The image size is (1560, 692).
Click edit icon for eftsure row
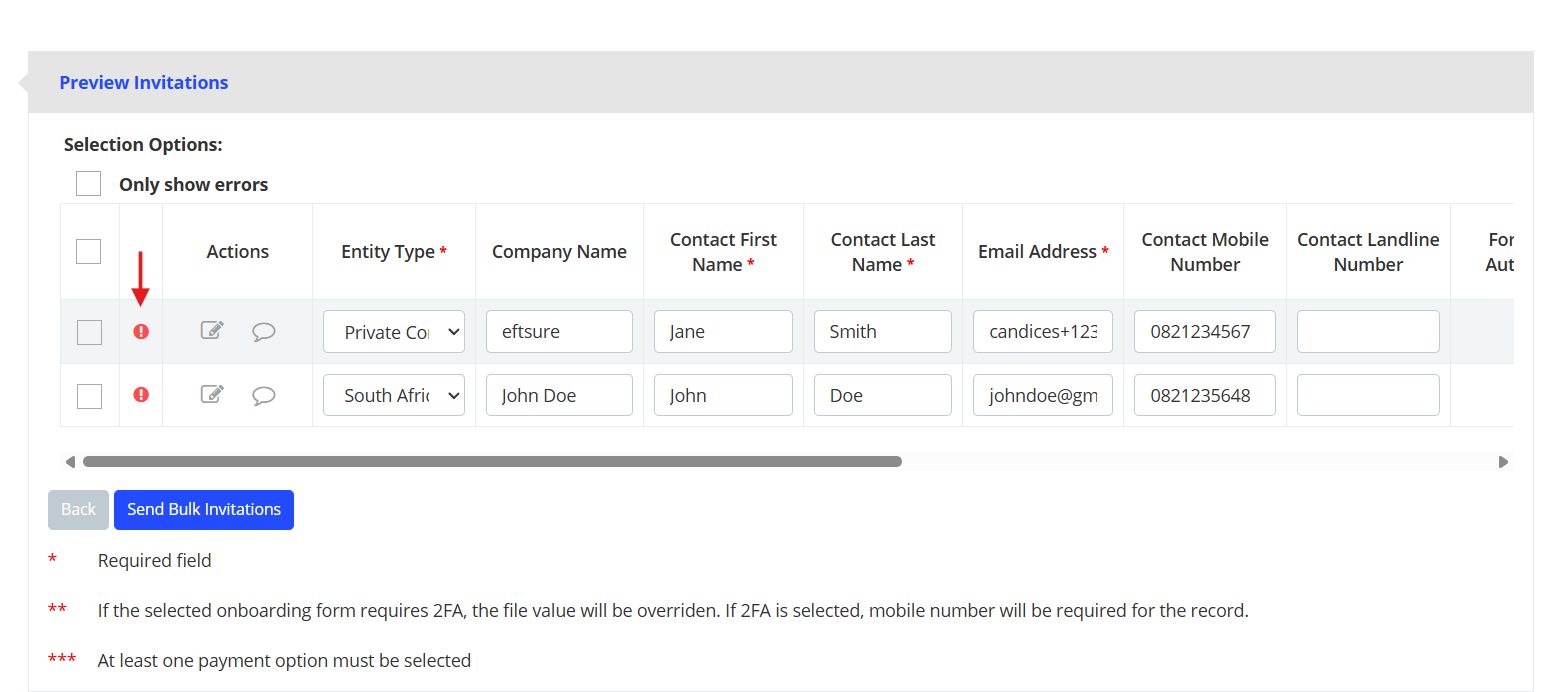[x=212, y=331]
